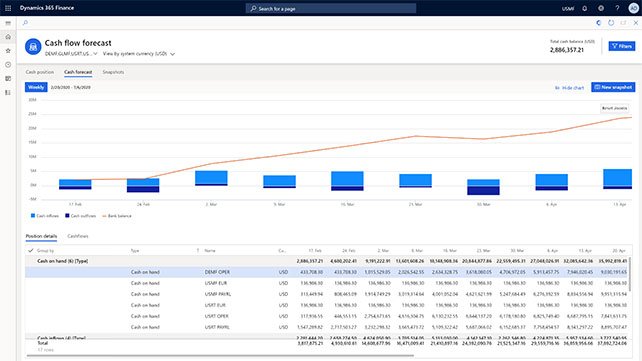Select the USMF EUR row
The height and width of the screenshot is (361, 642).
(x=327, y=283)
